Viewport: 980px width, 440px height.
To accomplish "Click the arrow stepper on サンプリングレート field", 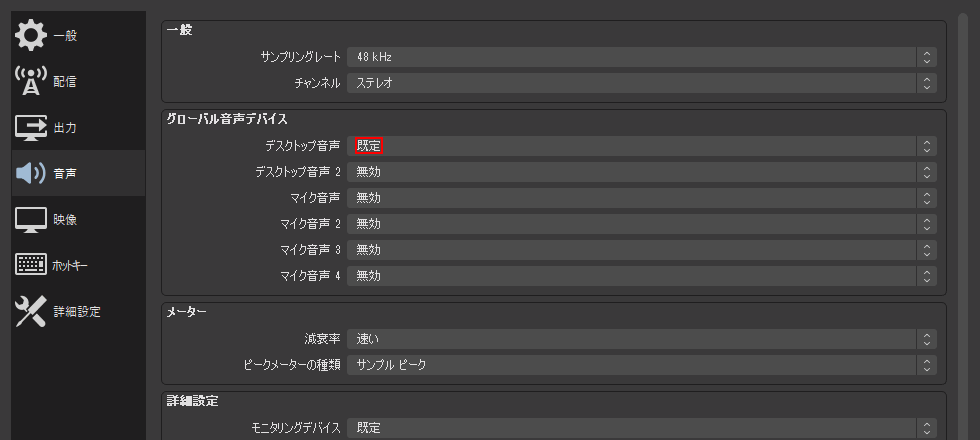I will [x=927, y=57].
